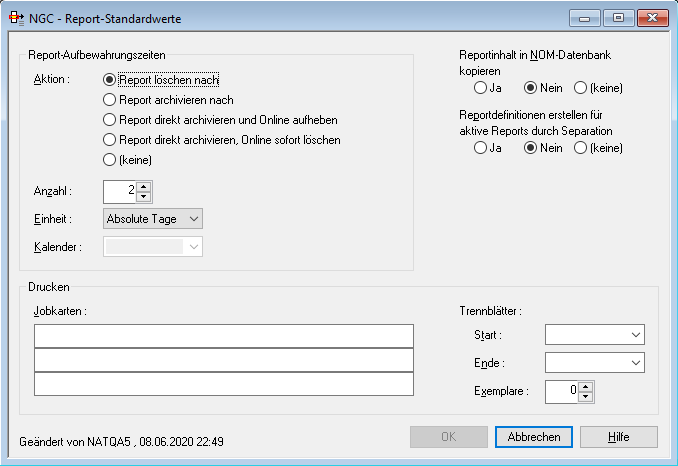Select 'Report löschen nach' radio option

(x=111, y=79)
